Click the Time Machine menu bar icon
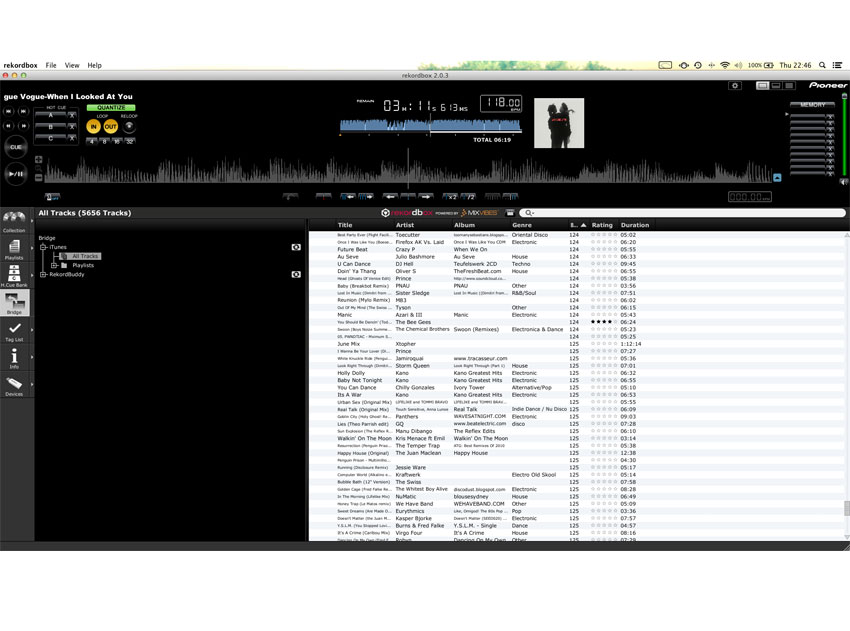The width and height of the screenshot is (850, 631). [x=698, y=65]
